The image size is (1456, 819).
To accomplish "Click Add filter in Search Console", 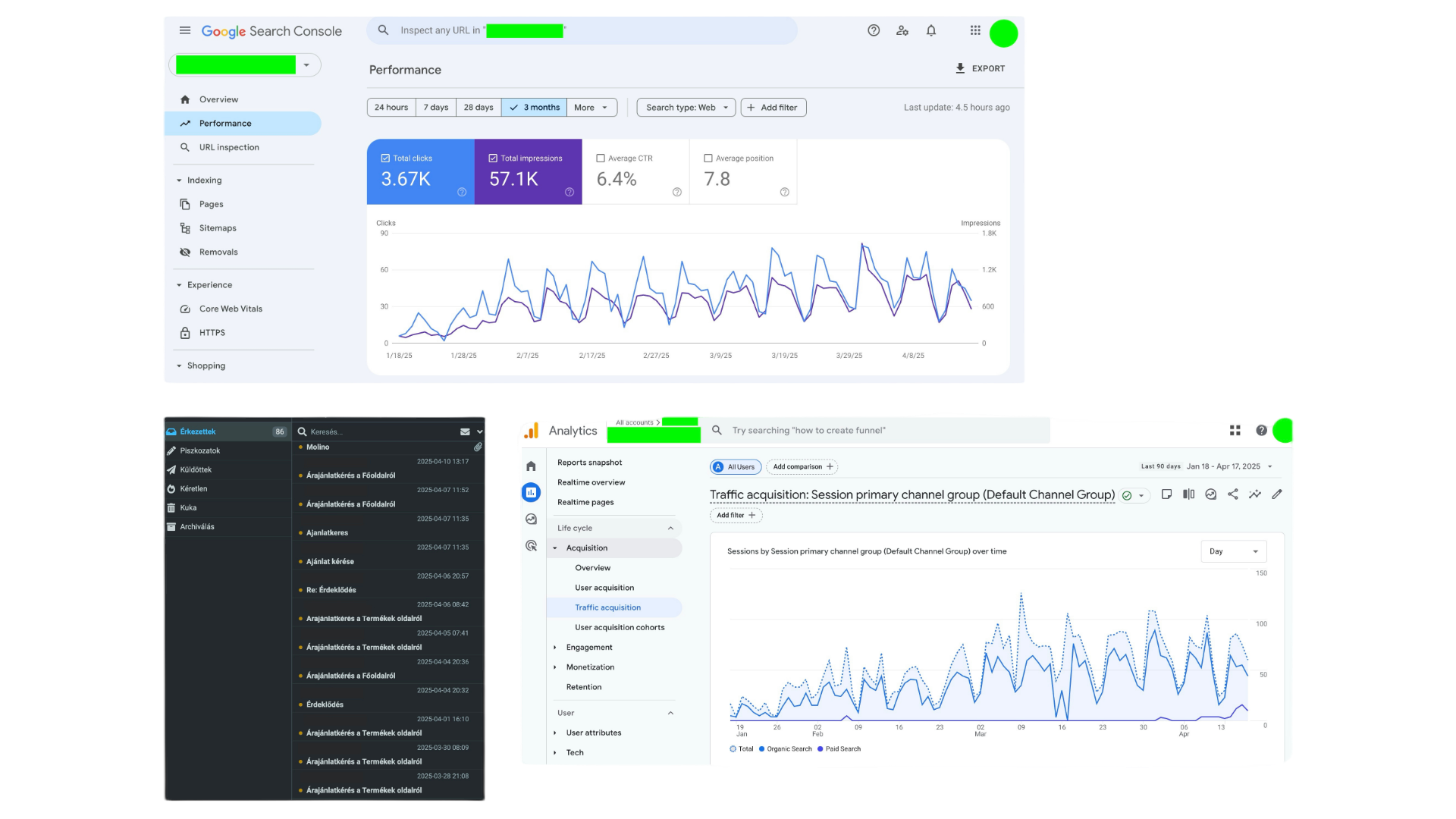I will [x=773, y=108].
